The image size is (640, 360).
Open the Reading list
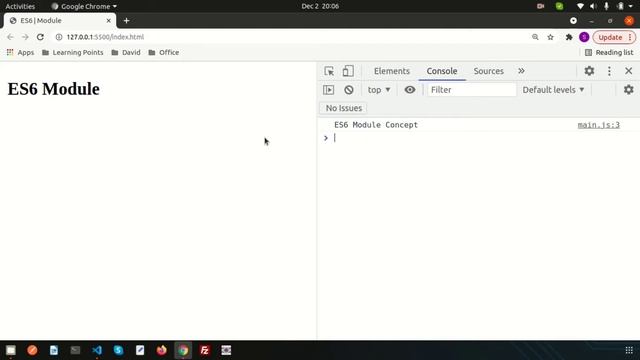click(609, 53)
